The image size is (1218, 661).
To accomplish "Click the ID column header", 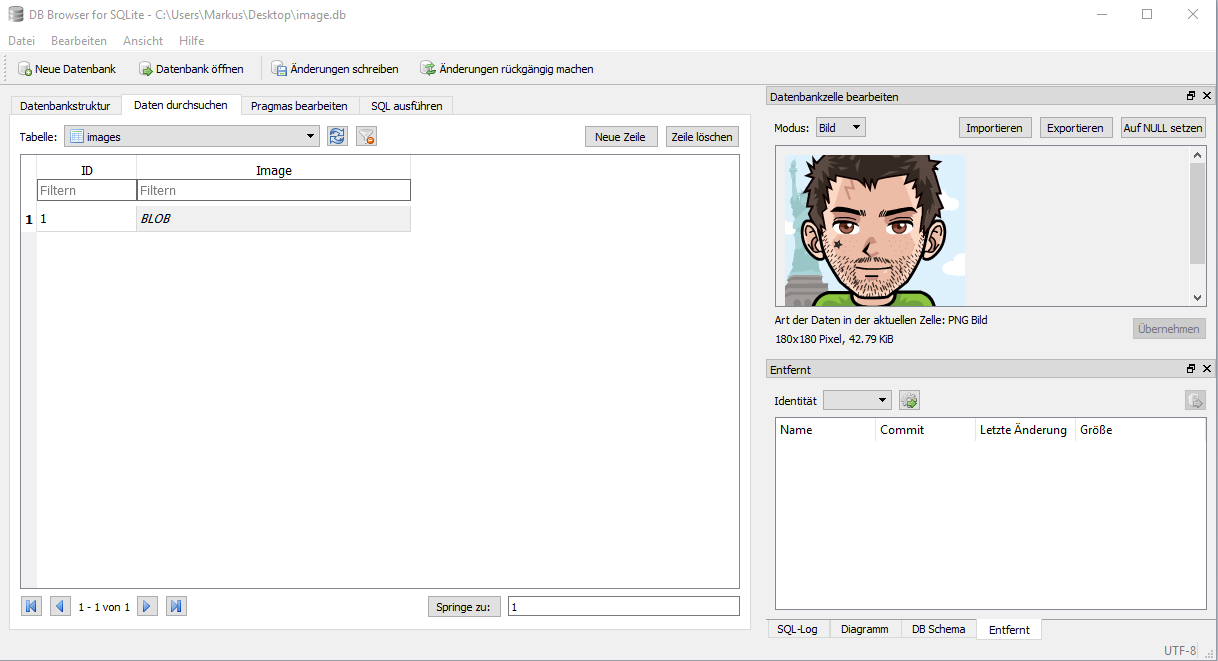I will [x=86, y=170].
